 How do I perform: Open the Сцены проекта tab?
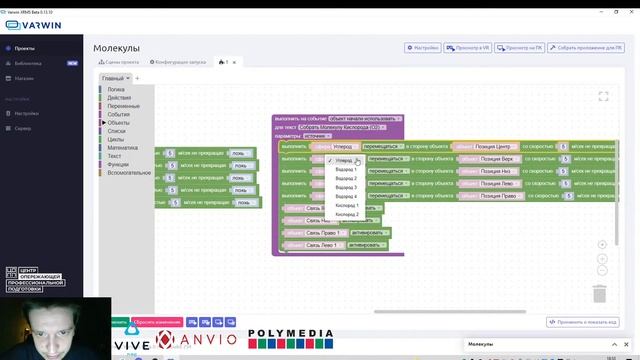tap(119, 62)
